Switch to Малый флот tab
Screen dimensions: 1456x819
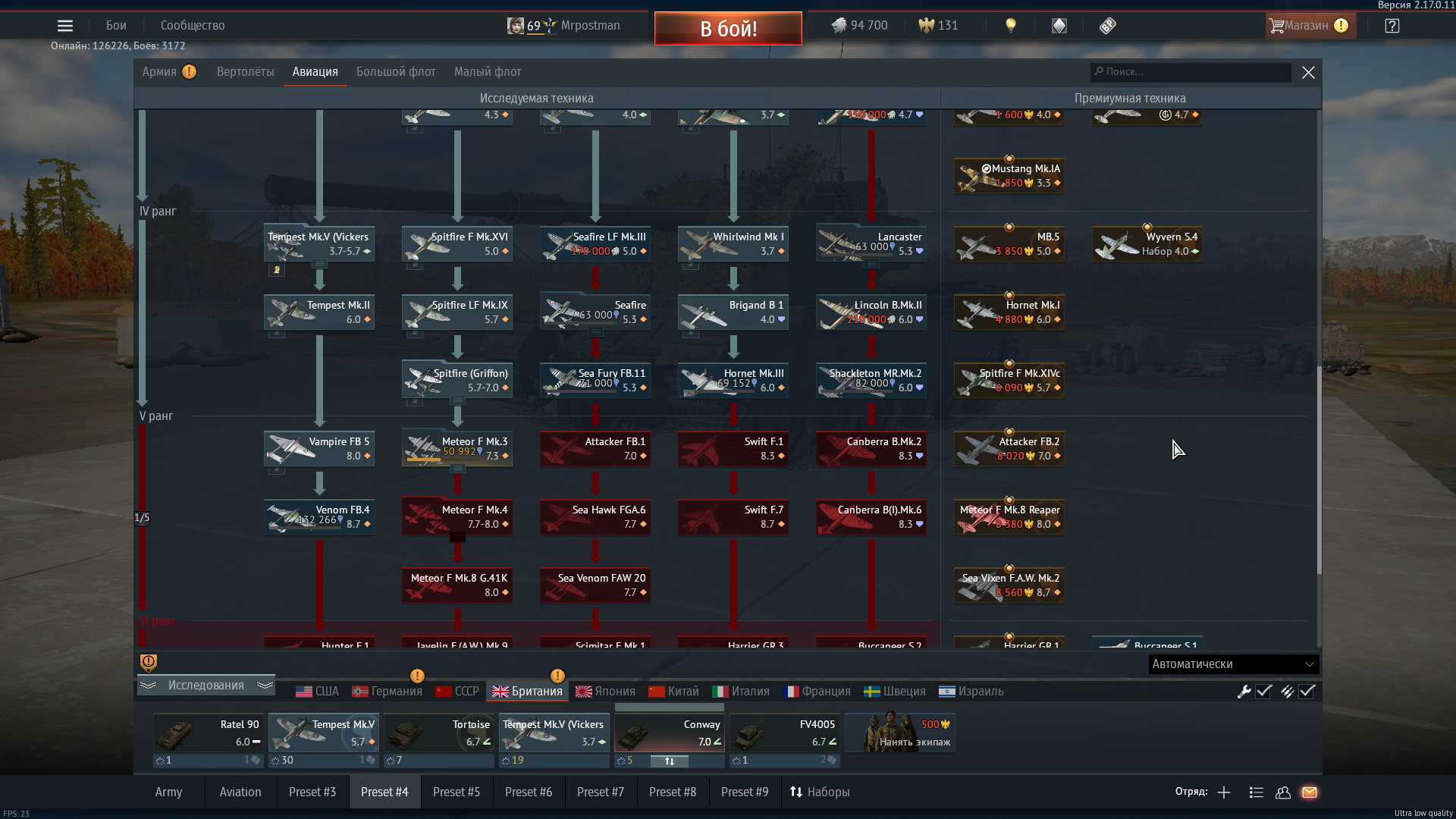[x=488, y=71]
